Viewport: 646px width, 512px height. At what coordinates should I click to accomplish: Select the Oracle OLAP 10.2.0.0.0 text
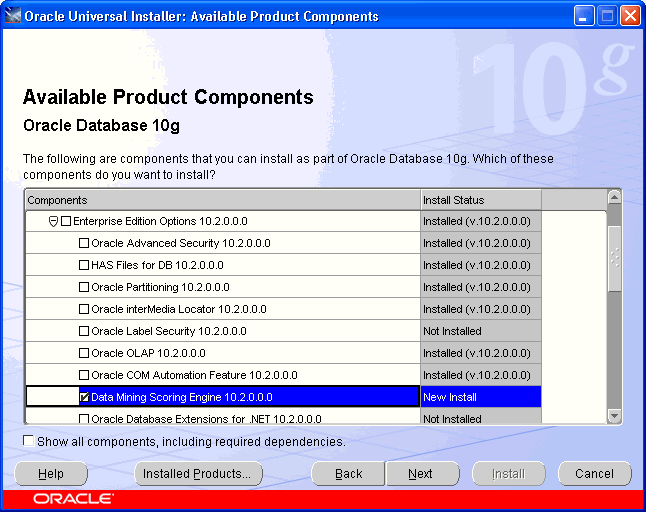(148, 353)
